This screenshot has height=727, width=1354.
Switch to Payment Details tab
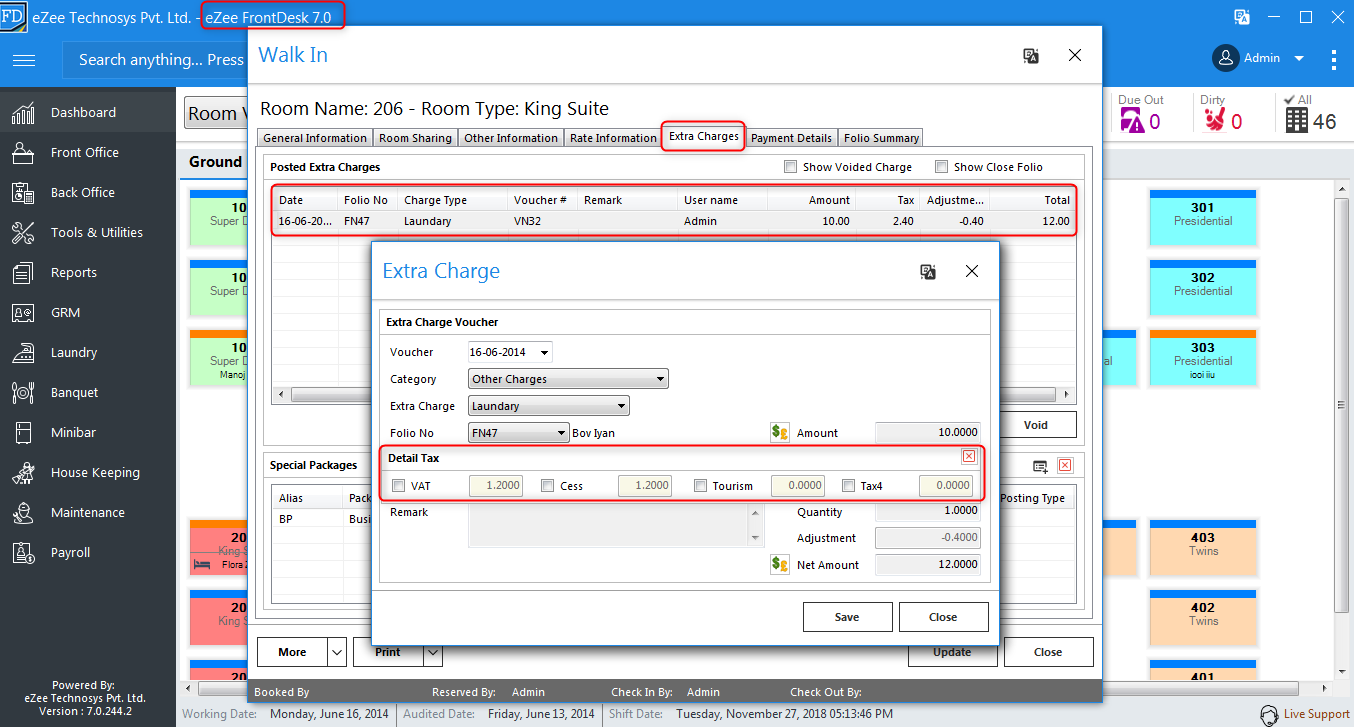(x=791, y=138)
